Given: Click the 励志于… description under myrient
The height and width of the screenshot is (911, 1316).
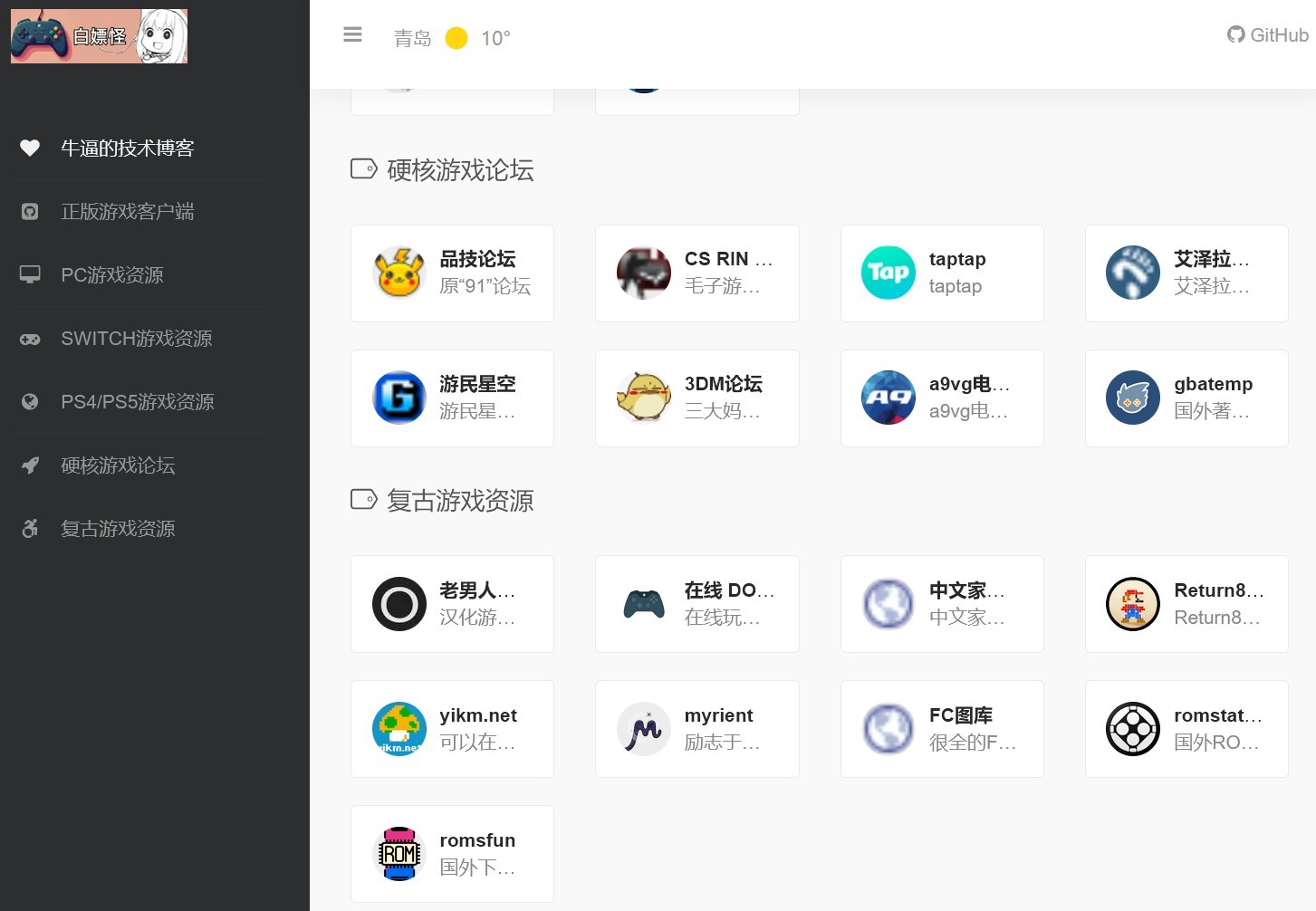Looking at the screenshot, I should (722, 743).
